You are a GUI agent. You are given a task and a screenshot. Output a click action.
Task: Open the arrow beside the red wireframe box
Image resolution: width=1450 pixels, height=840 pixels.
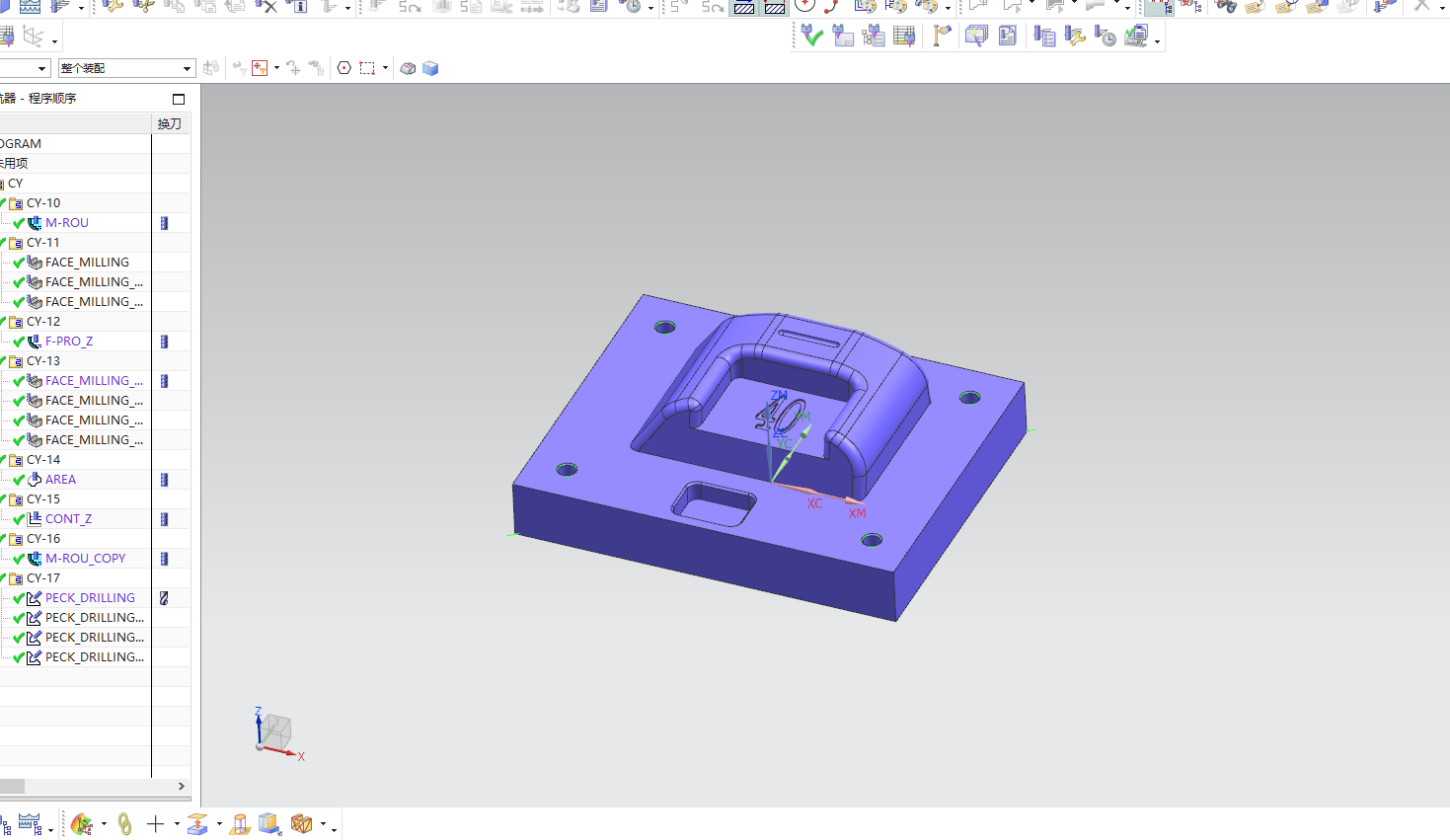[x=323, y=824]
